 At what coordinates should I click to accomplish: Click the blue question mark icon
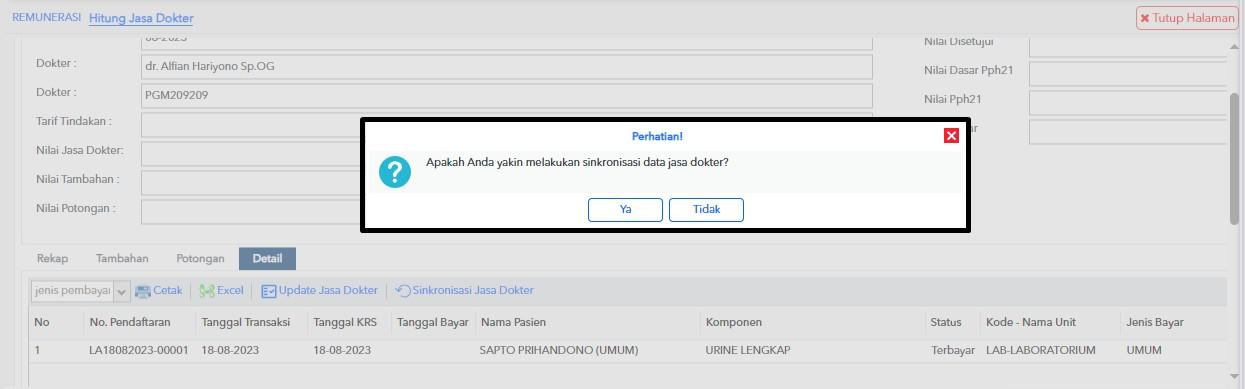[x=395, y=172]
